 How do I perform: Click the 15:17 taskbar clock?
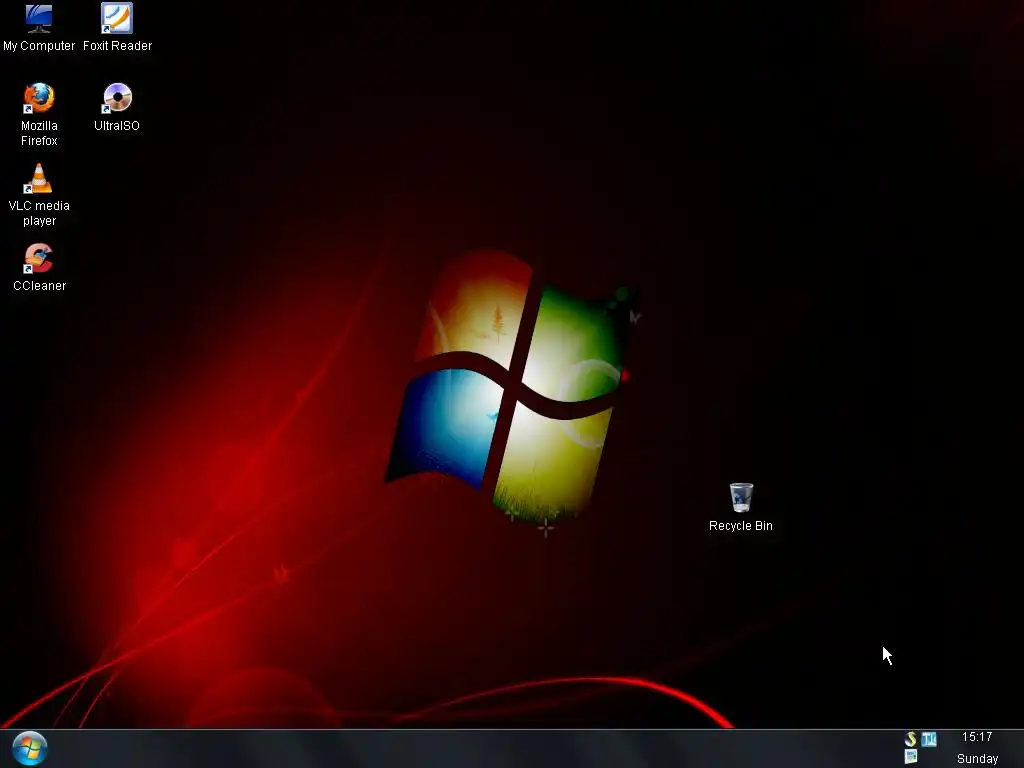click(977, 737)
